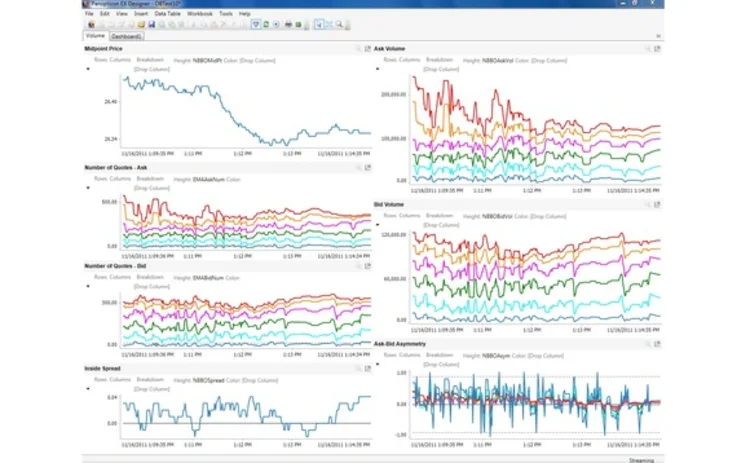Click Breakdown label in Midpoint Price
This screenshot has width=750, height=463.
(150, 60)
